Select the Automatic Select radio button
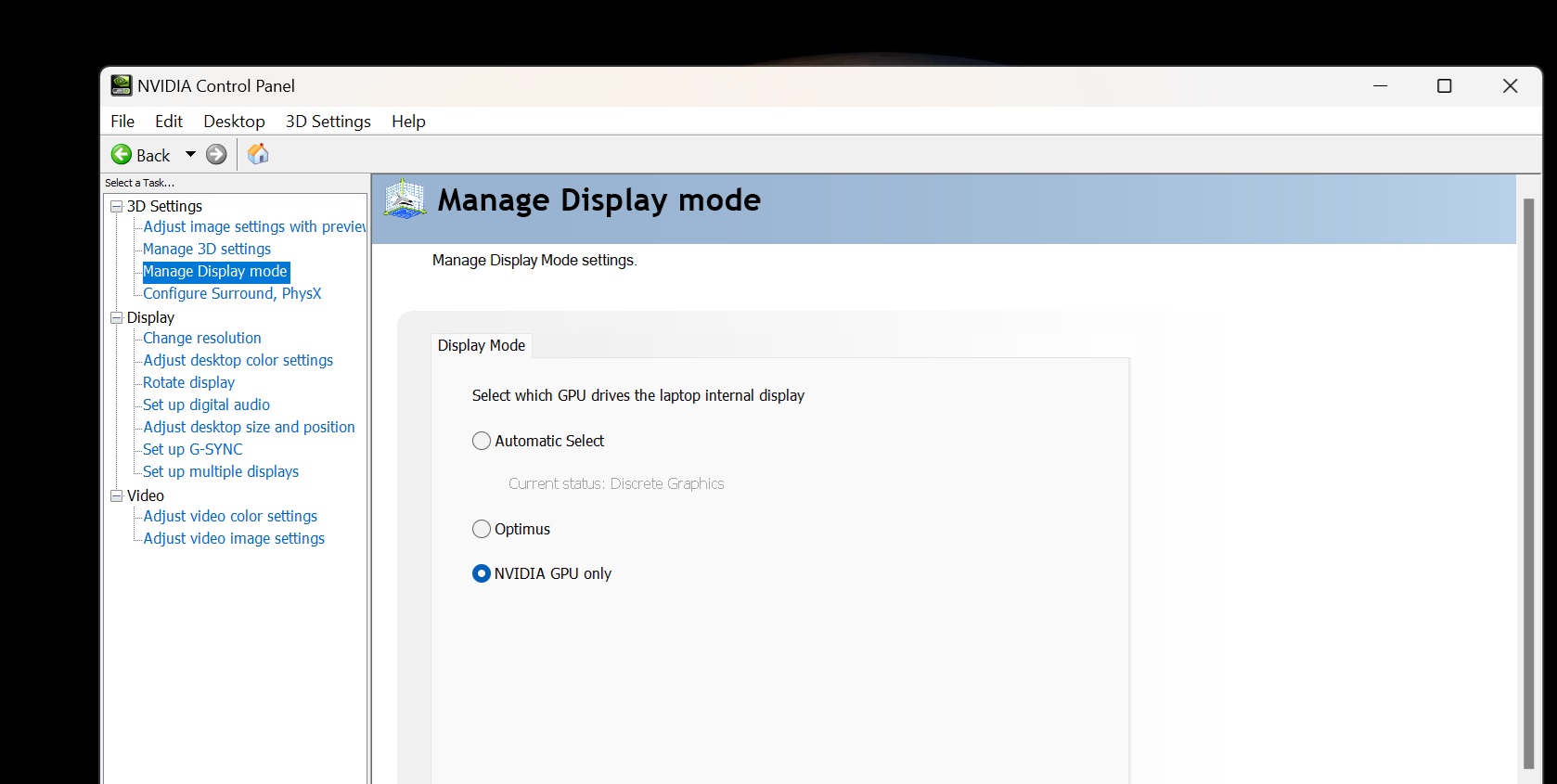 [482, 441]
